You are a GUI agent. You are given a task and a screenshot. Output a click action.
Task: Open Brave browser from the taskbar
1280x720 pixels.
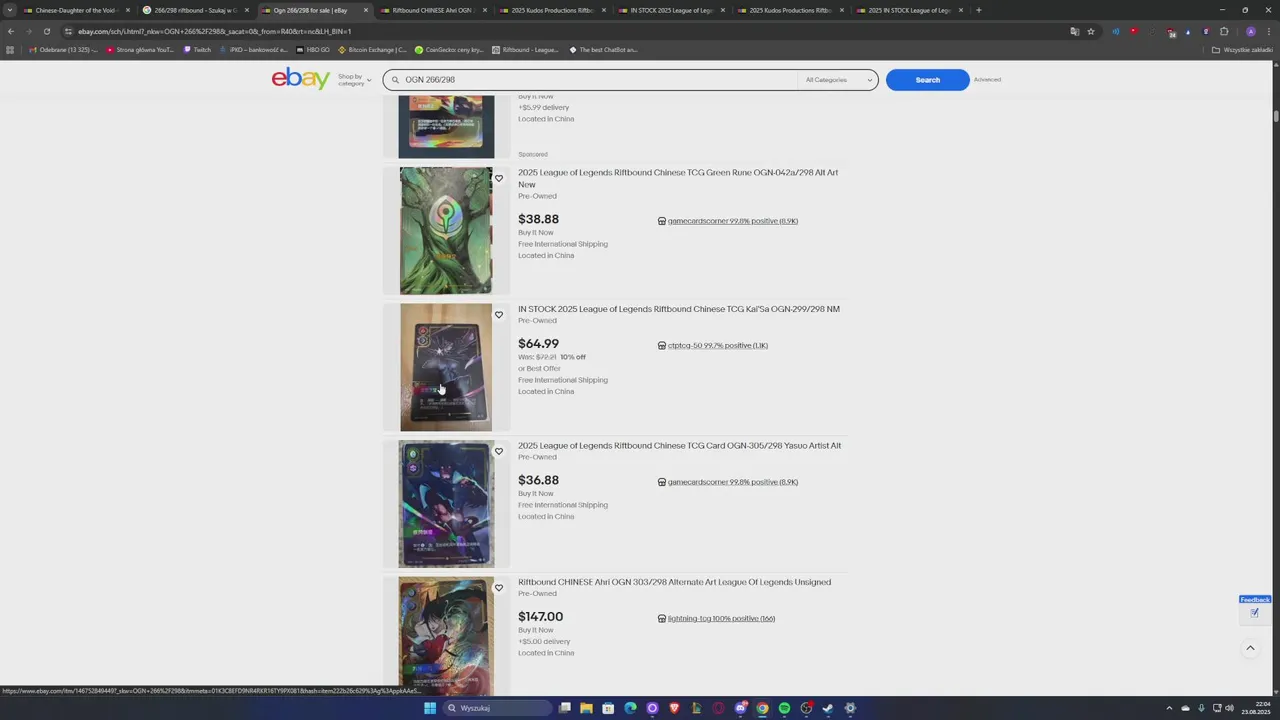[674, 708]
